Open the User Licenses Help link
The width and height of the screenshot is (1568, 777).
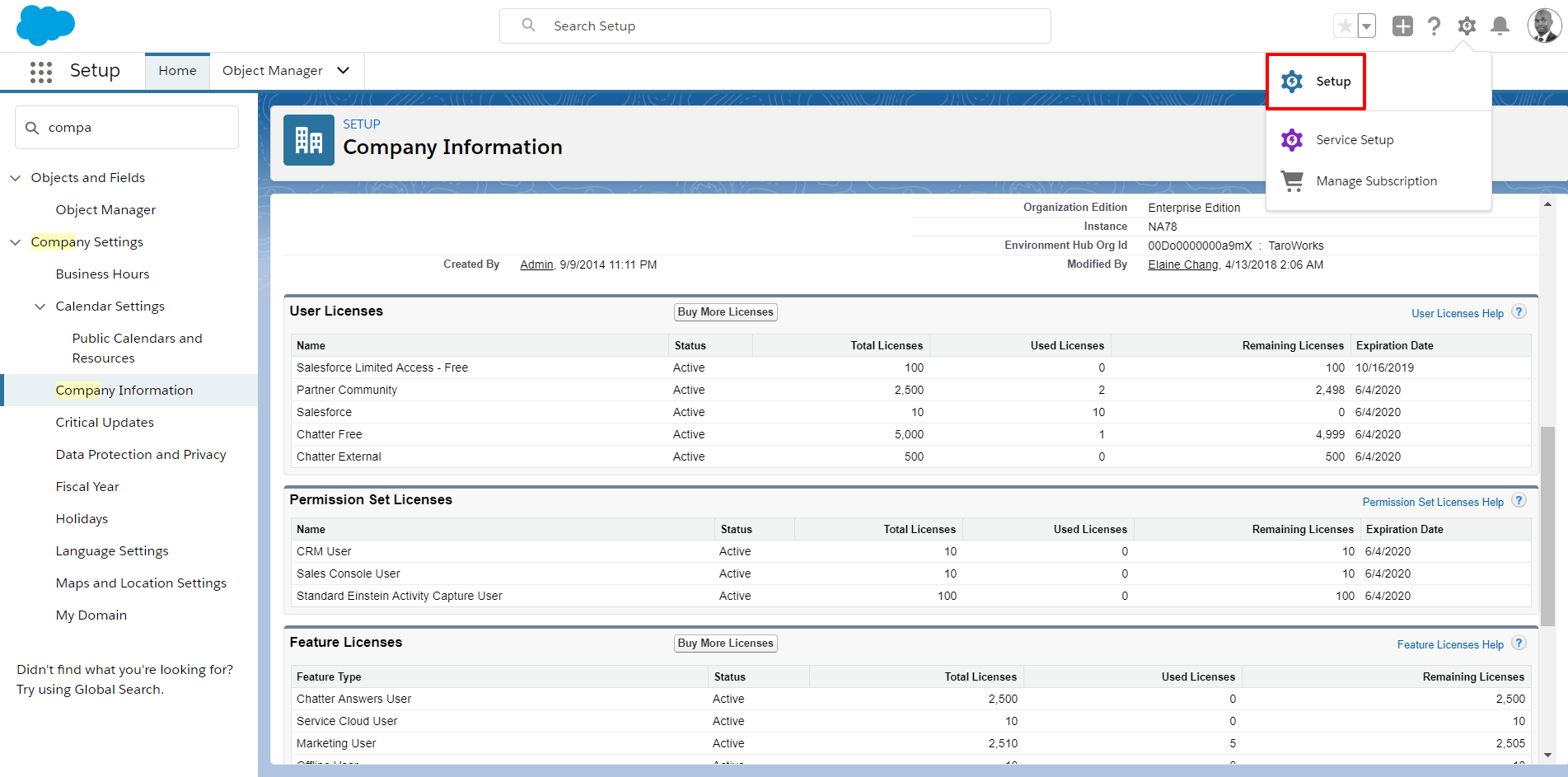(1458, 314)
